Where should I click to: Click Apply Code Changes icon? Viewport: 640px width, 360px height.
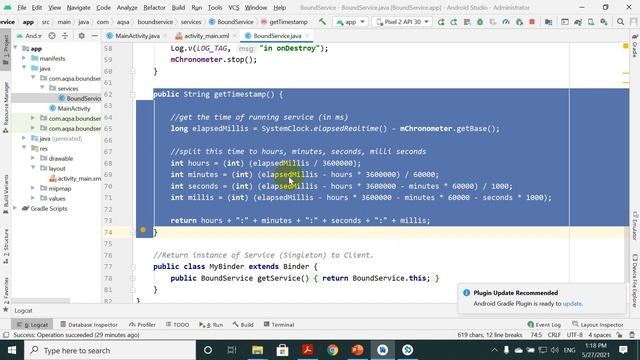coord(467,22)
